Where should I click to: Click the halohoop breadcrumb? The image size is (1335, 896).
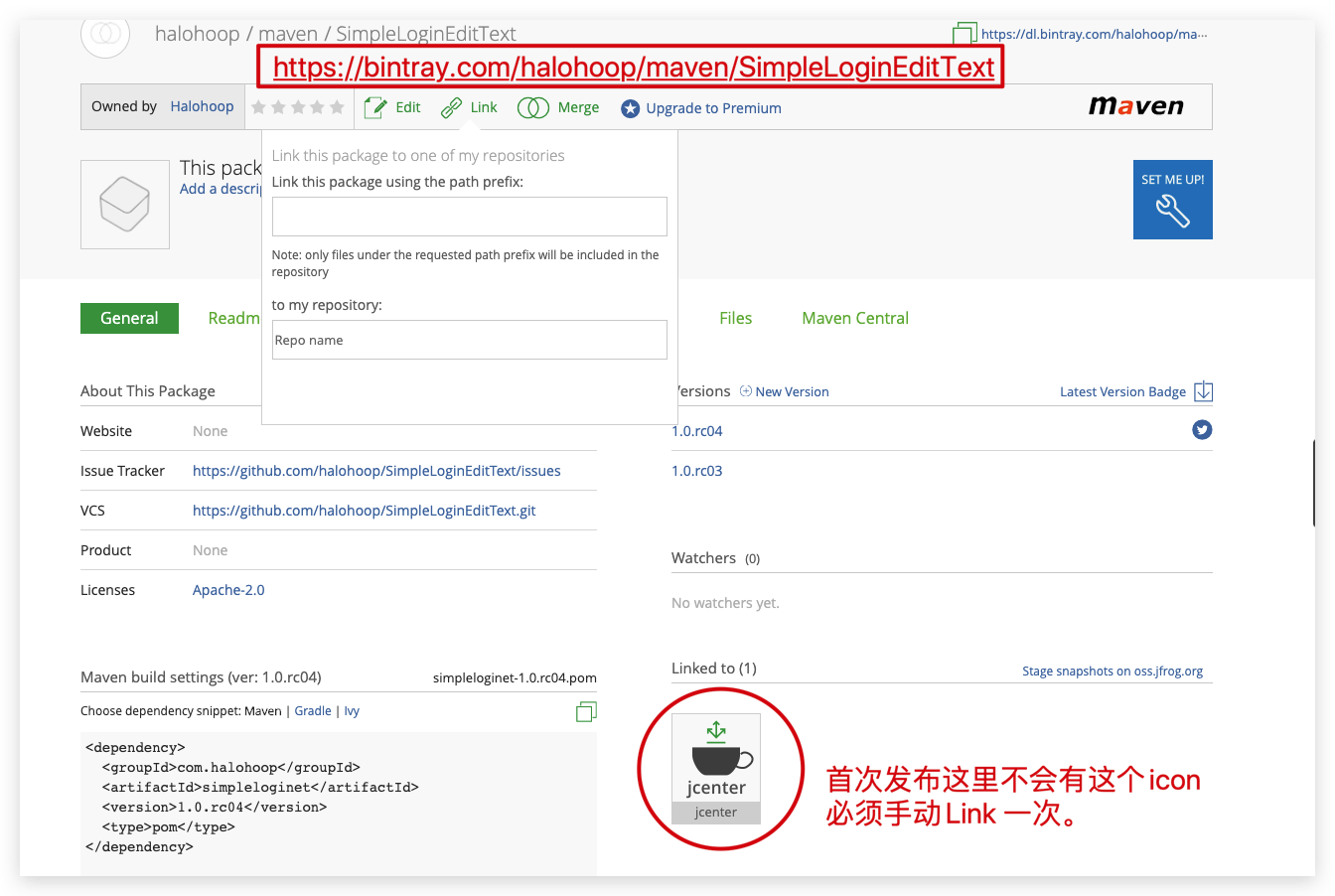[x=197, y=34]
